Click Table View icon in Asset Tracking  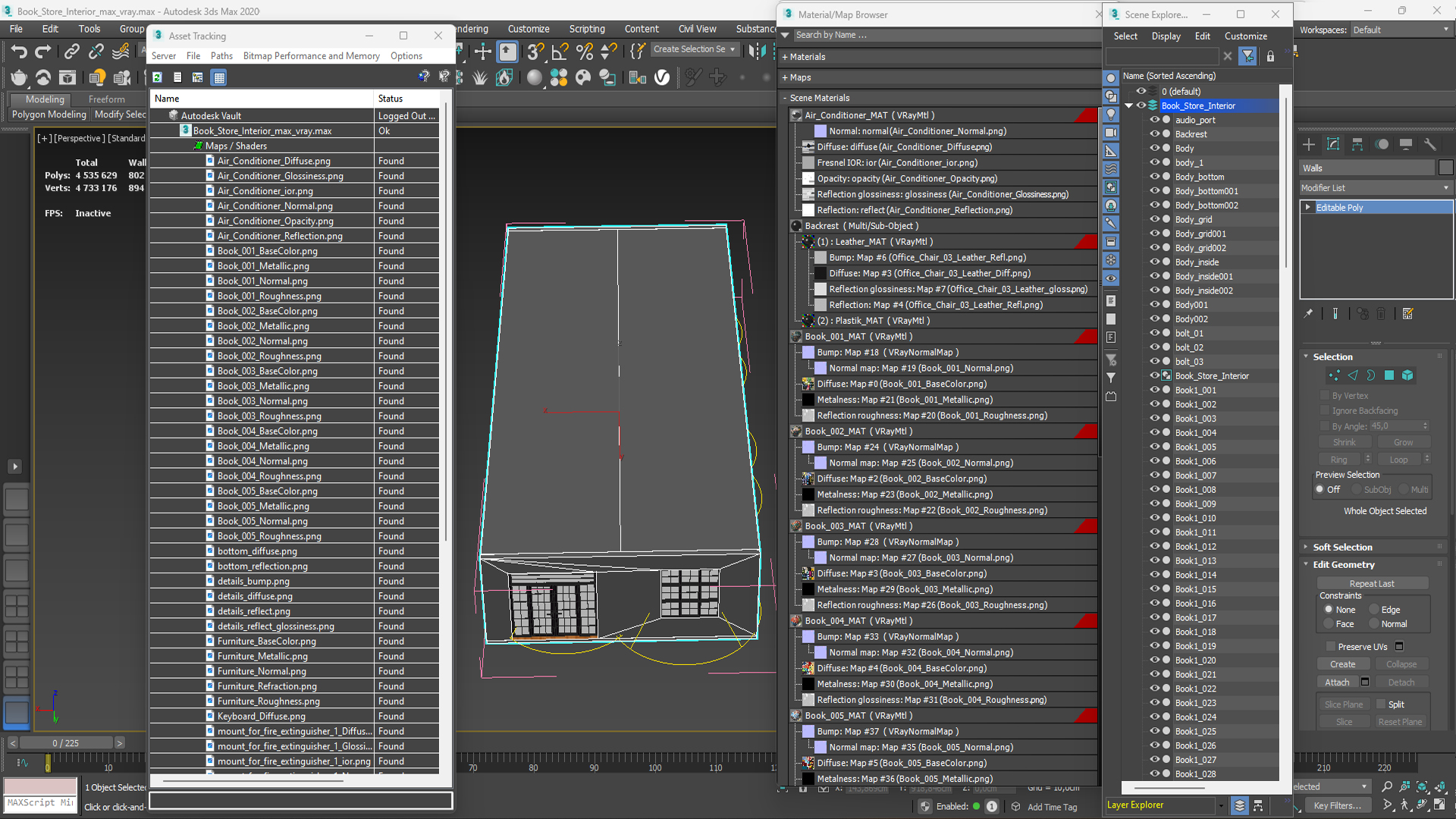point(219,77)
